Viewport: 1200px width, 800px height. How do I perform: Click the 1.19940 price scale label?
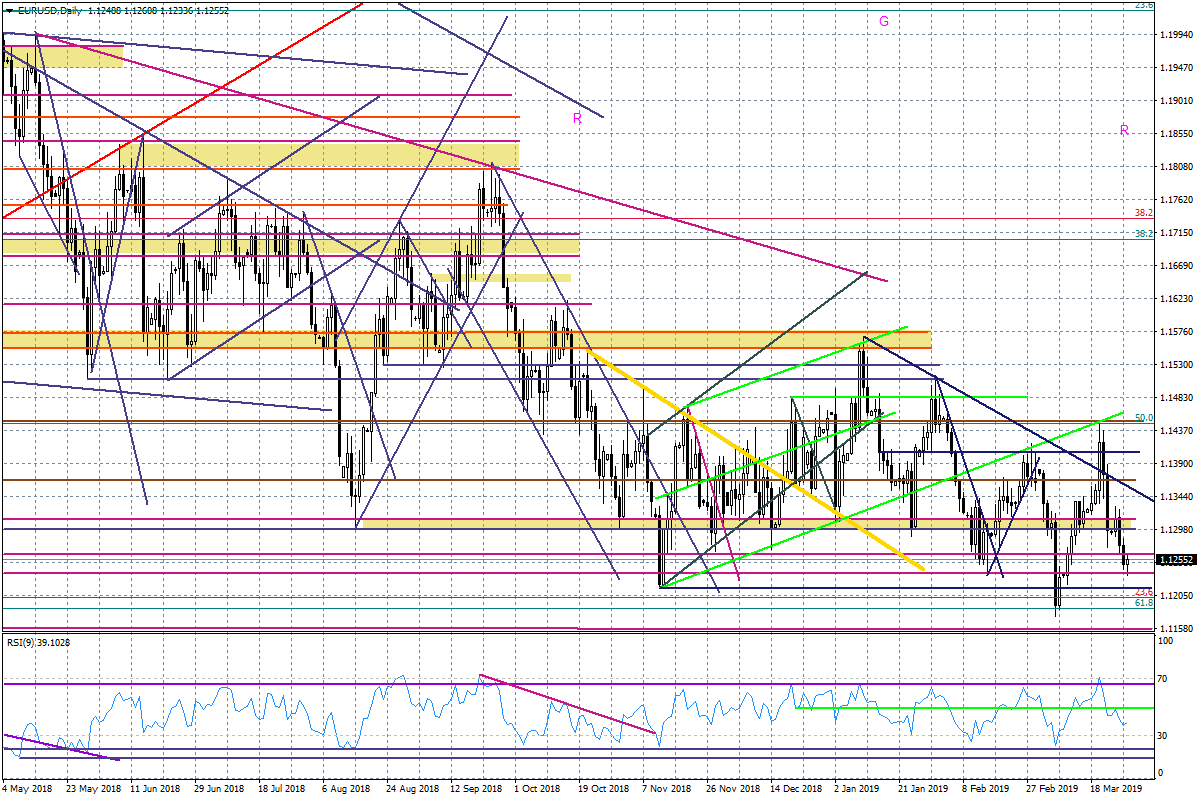tap(1177, 35)
